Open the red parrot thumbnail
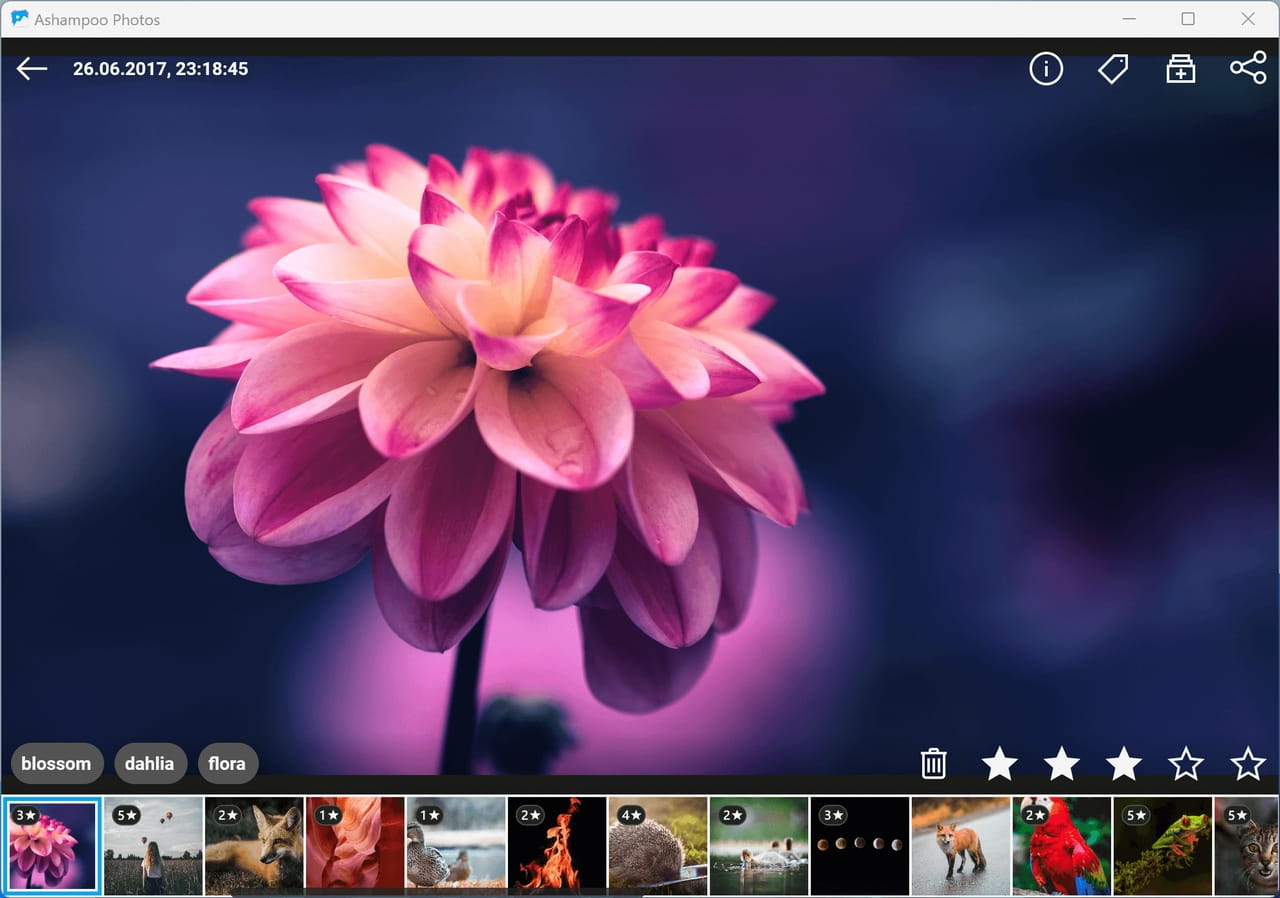Viewport: 1280px width, 898px height. [1062, 845]
